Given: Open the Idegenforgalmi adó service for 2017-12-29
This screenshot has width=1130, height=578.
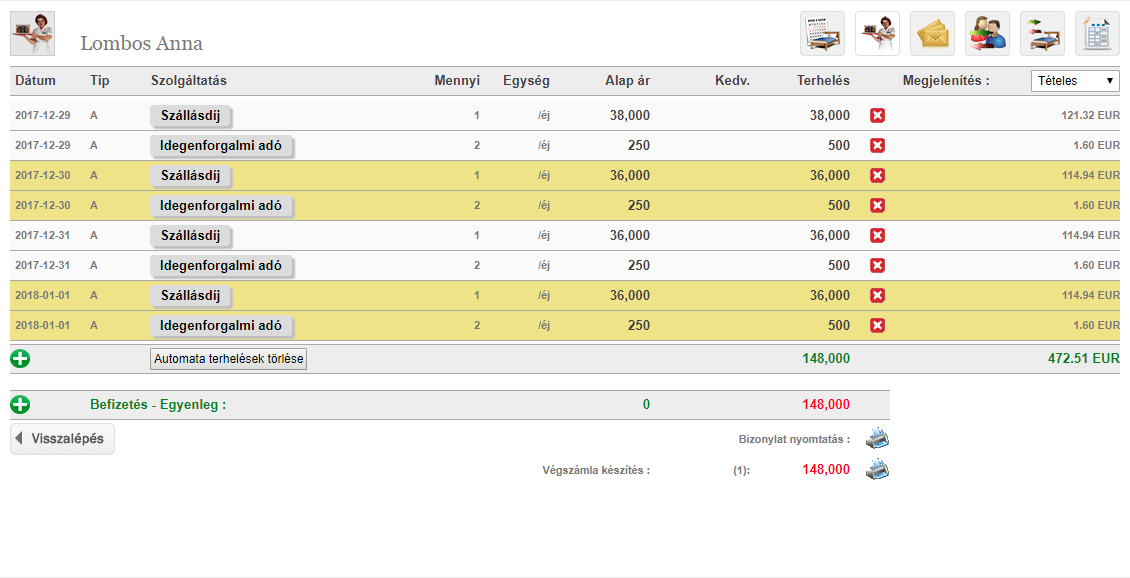Looking at the screenshot, I should 221,146.
